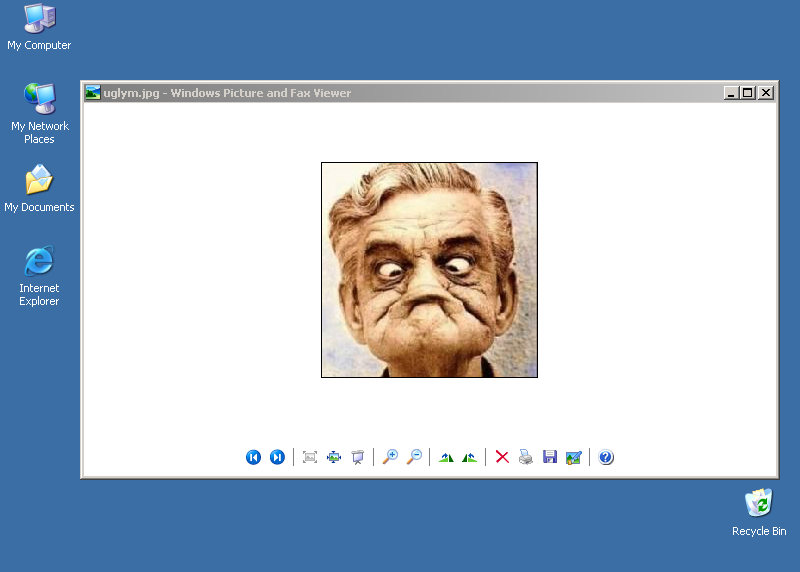Open the image for editing
The height and width of the screenshot is (572, 800).
[574, 458]
